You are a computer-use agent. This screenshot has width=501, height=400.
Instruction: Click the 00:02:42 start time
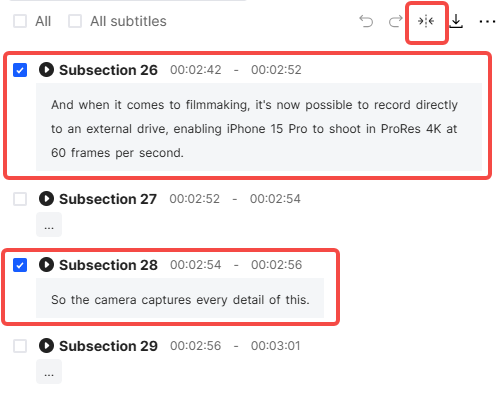click(x=196, y=70)
